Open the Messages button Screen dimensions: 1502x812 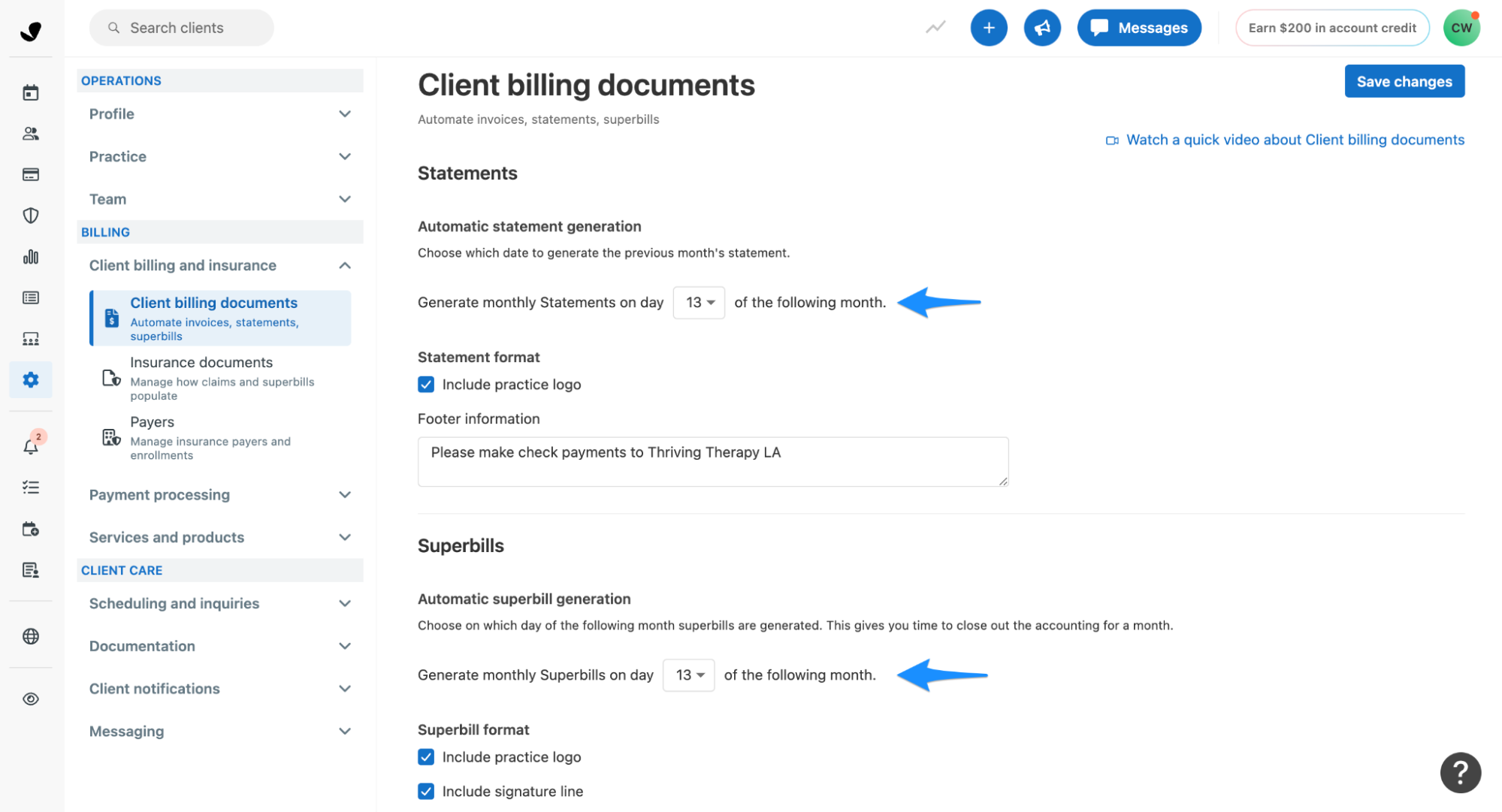click(x=1138, y=28)
